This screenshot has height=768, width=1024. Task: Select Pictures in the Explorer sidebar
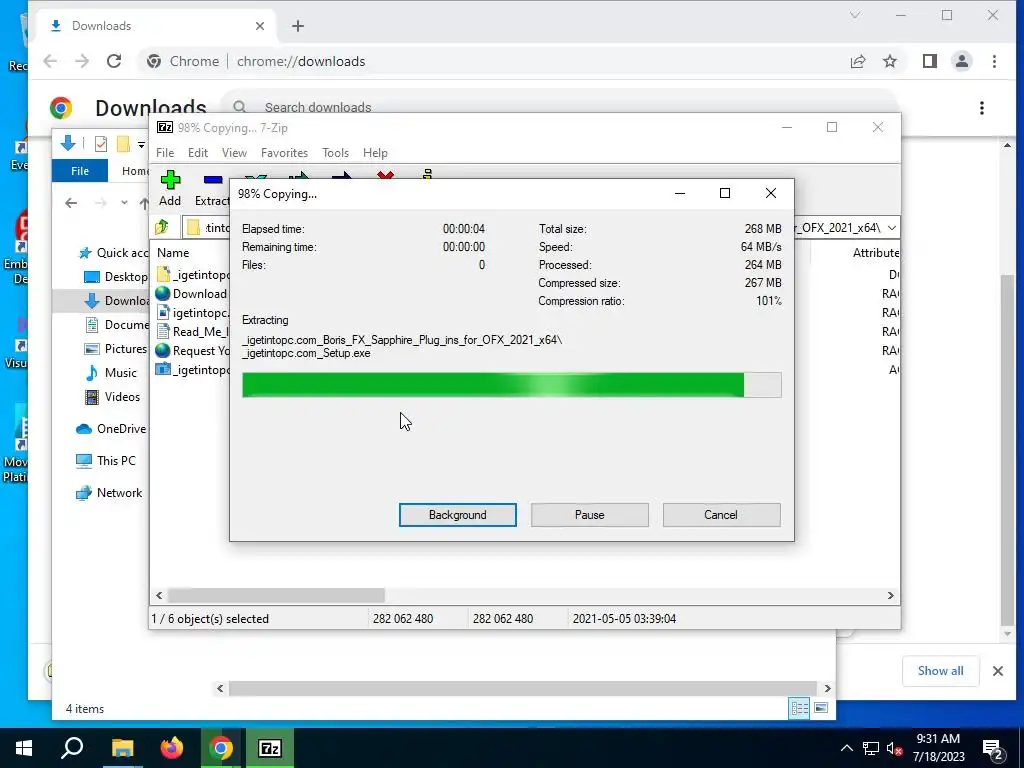click(116, 349)
